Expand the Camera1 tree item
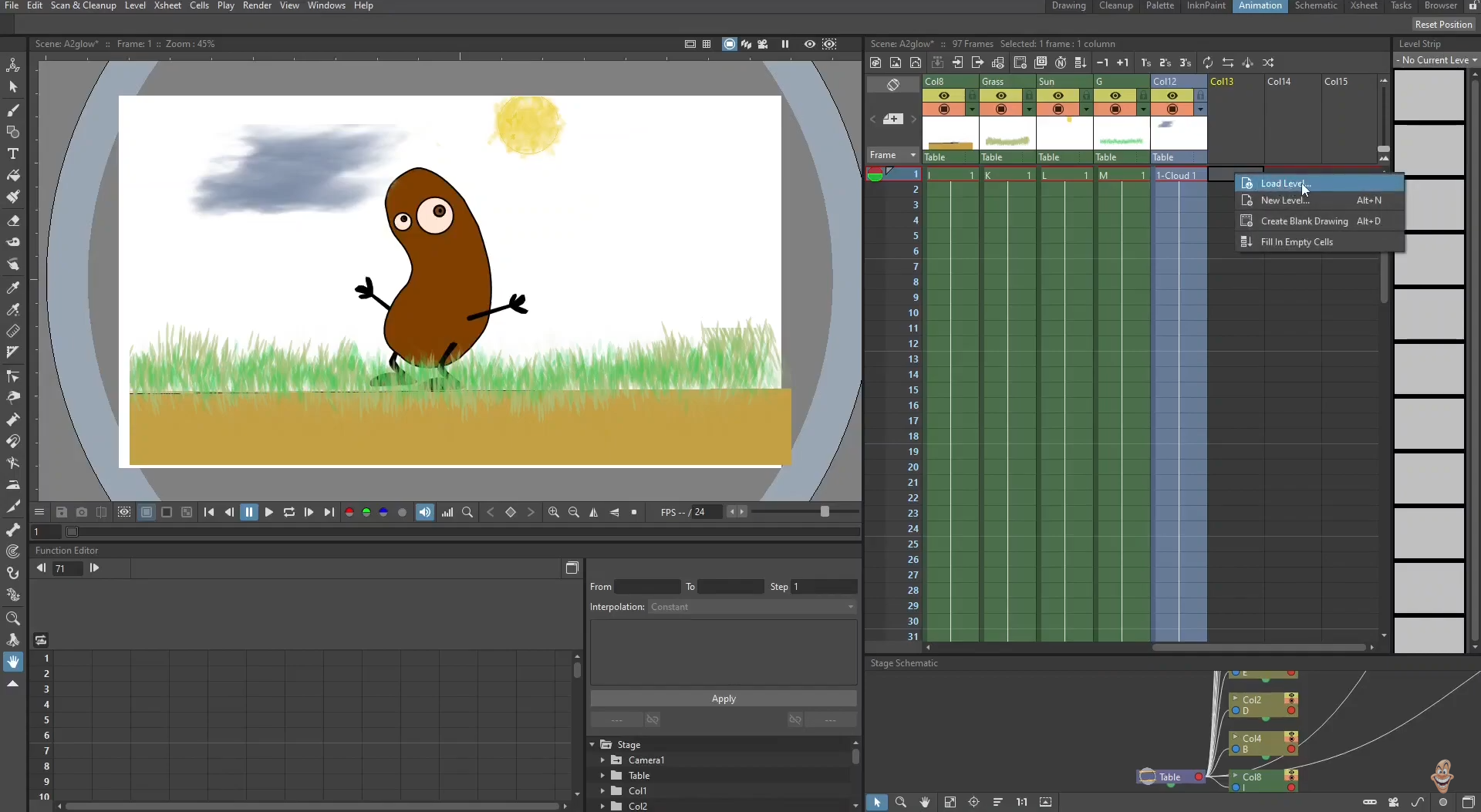The height and width of the screenshot is (812, 1481). click(x=602, y=760)
